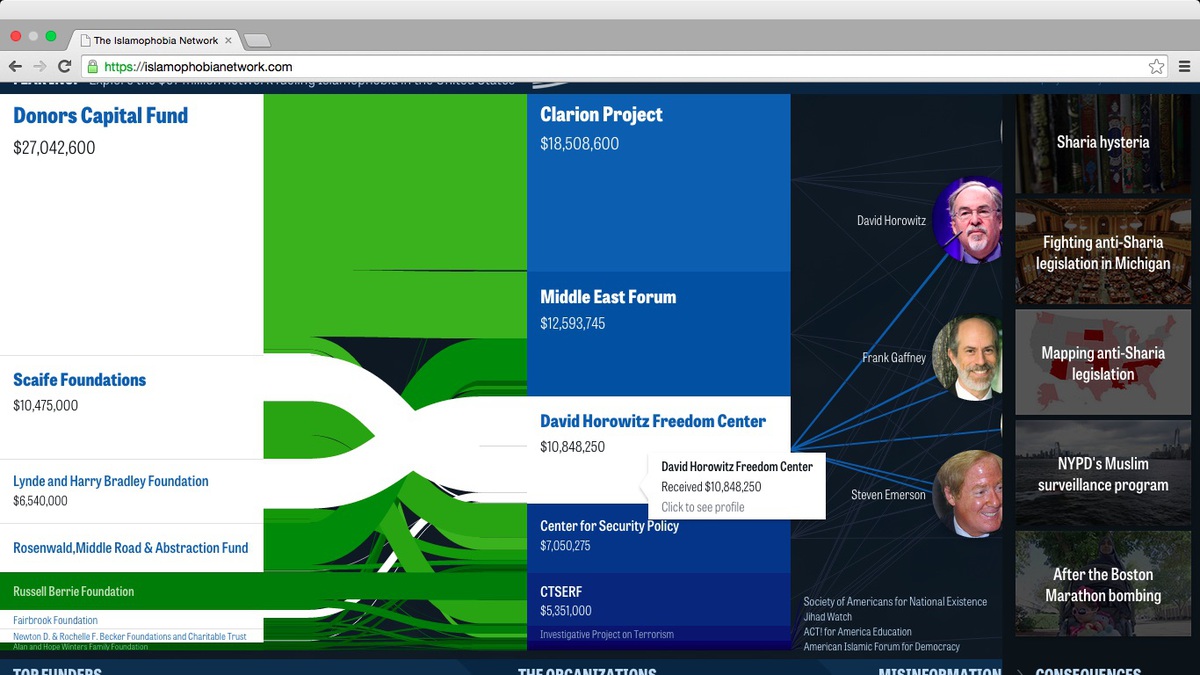The image size is (1200, 675).
Task: Go back using the browser back arrow
Action: pyautogui.click(x=15, y=66)
